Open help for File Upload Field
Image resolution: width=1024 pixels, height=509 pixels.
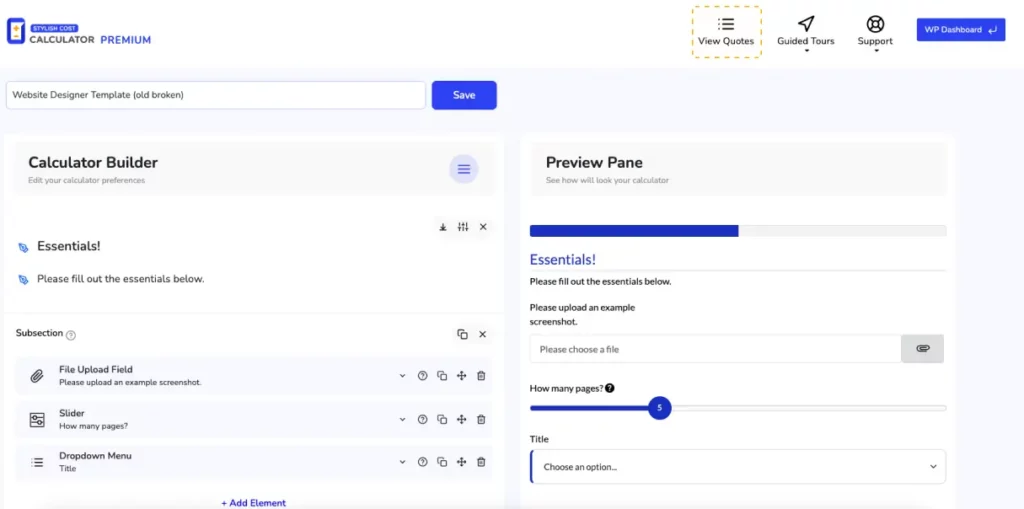pyautogui.click(x=423, y=376)
